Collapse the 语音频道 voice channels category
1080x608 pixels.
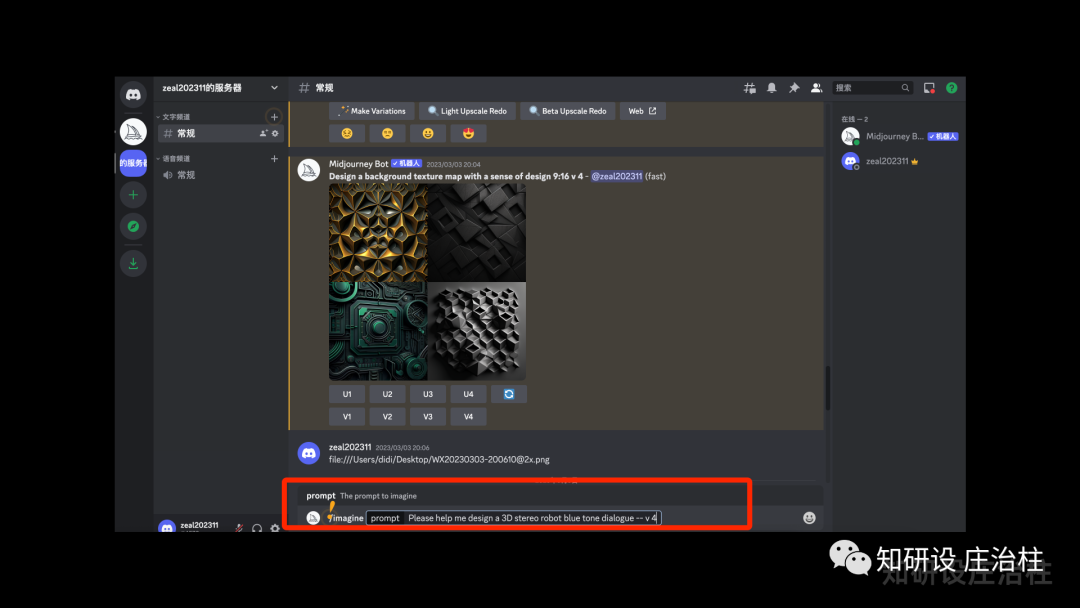[x=174, y=158]
